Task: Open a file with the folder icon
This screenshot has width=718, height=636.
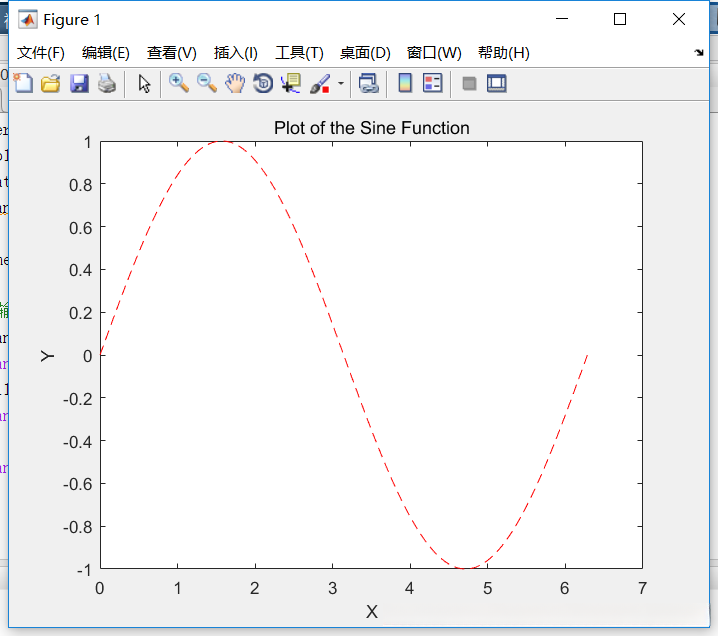Action: 50,84
